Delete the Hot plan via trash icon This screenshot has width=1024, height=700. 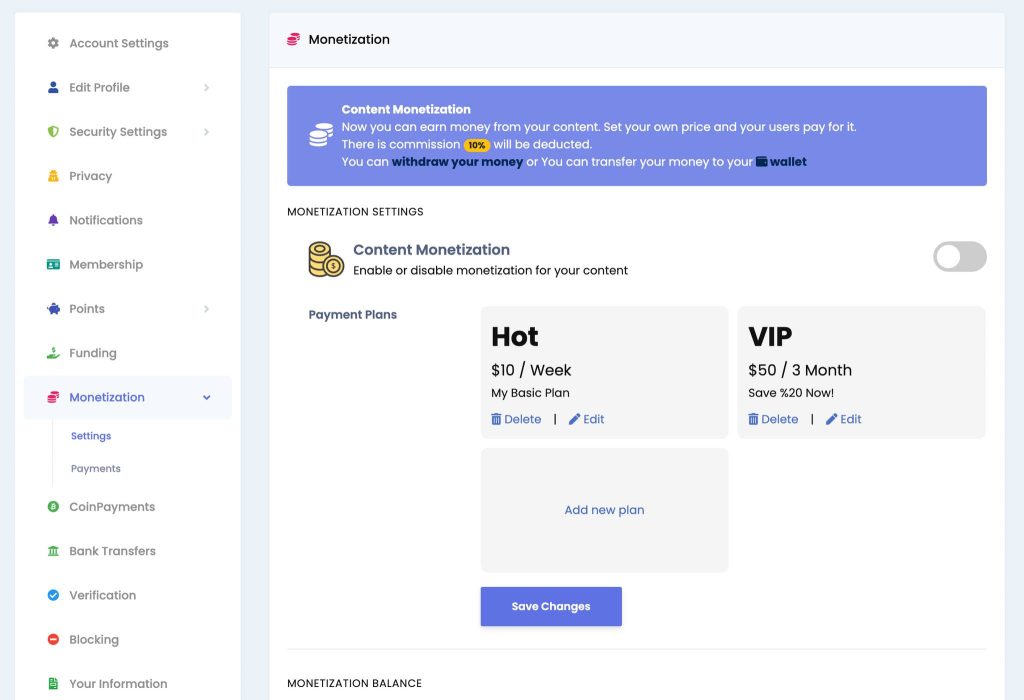496,419
